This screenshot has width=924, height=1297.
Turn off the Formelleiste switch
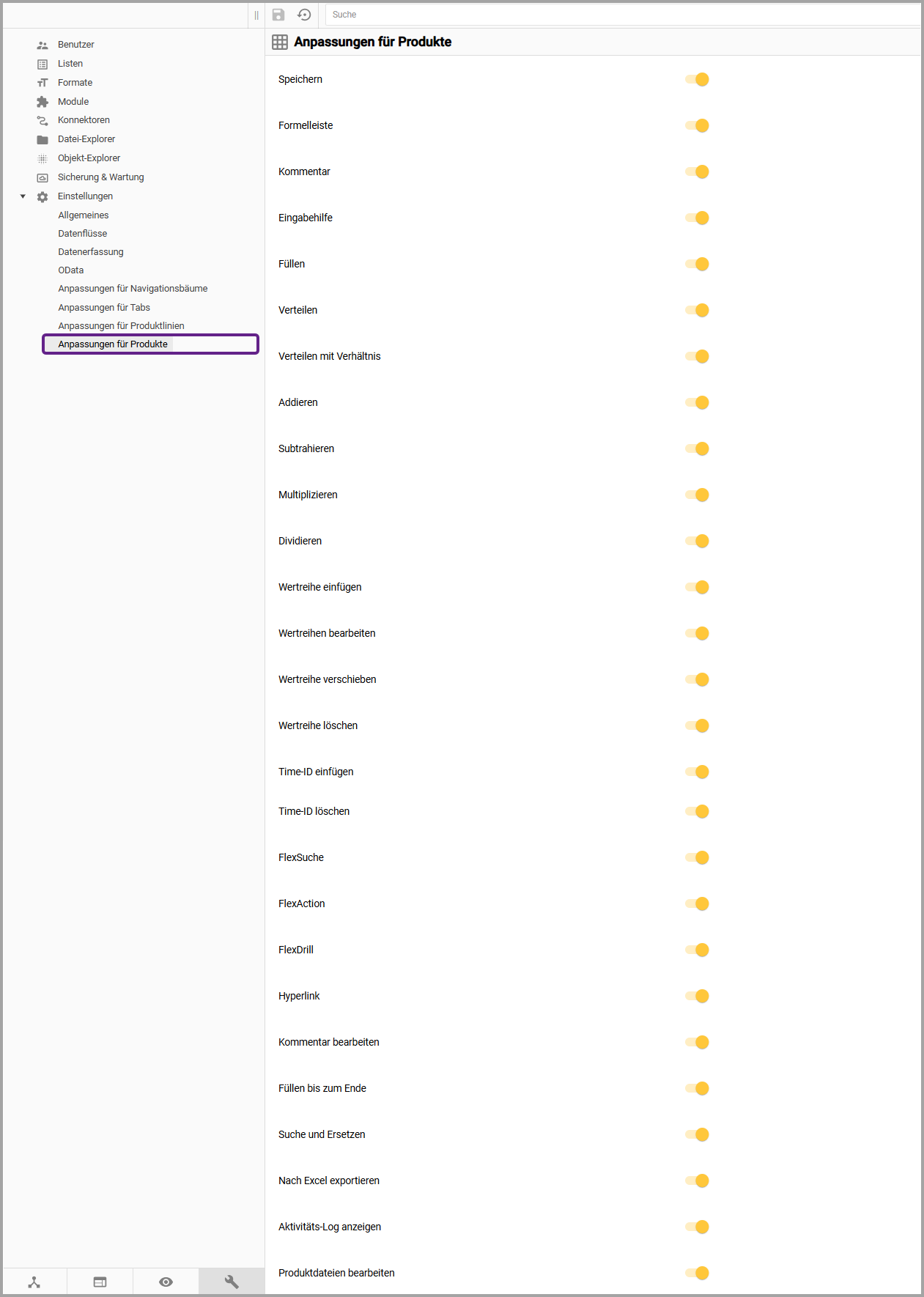tap(697, 125)
